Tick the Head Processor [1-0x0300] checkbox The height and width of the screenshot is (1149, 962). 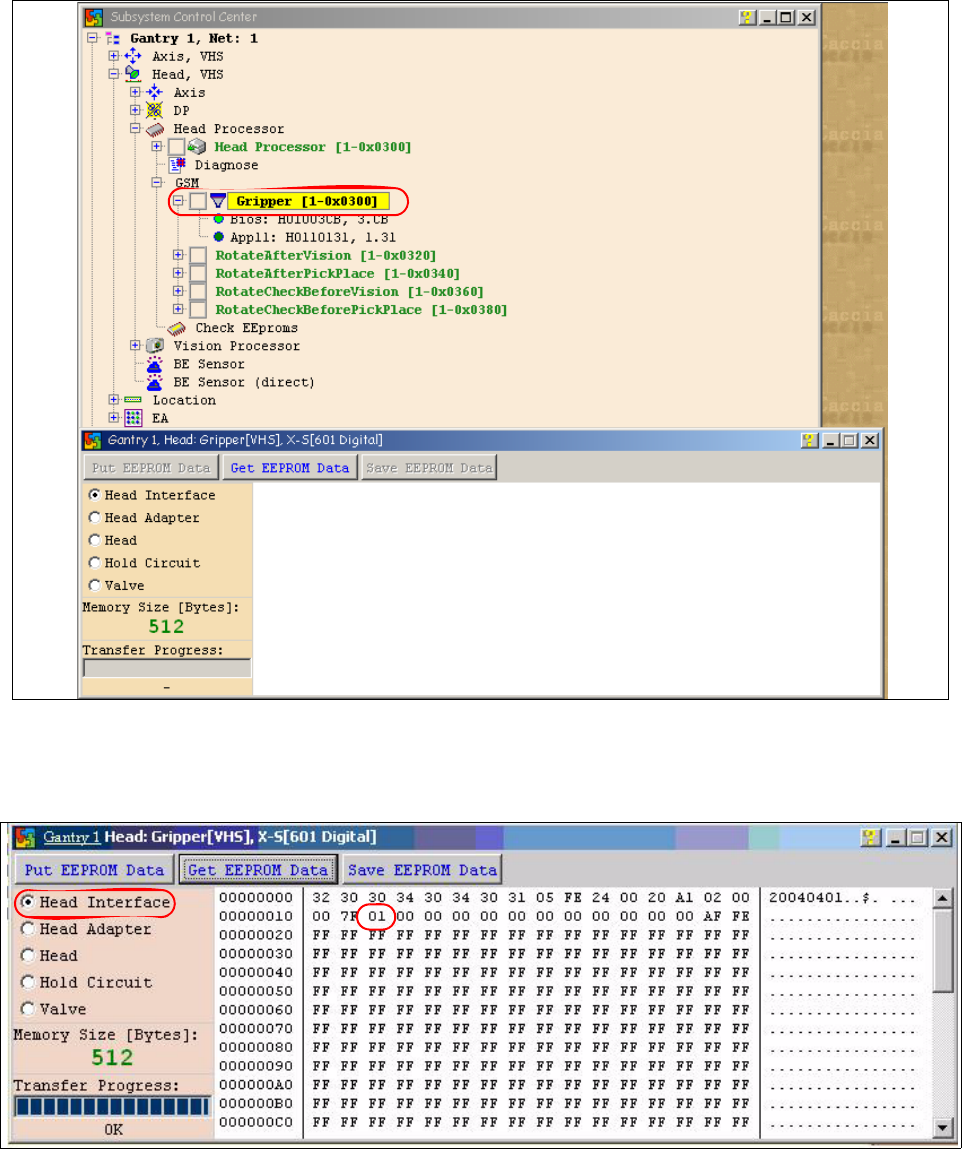pos(176,147)
